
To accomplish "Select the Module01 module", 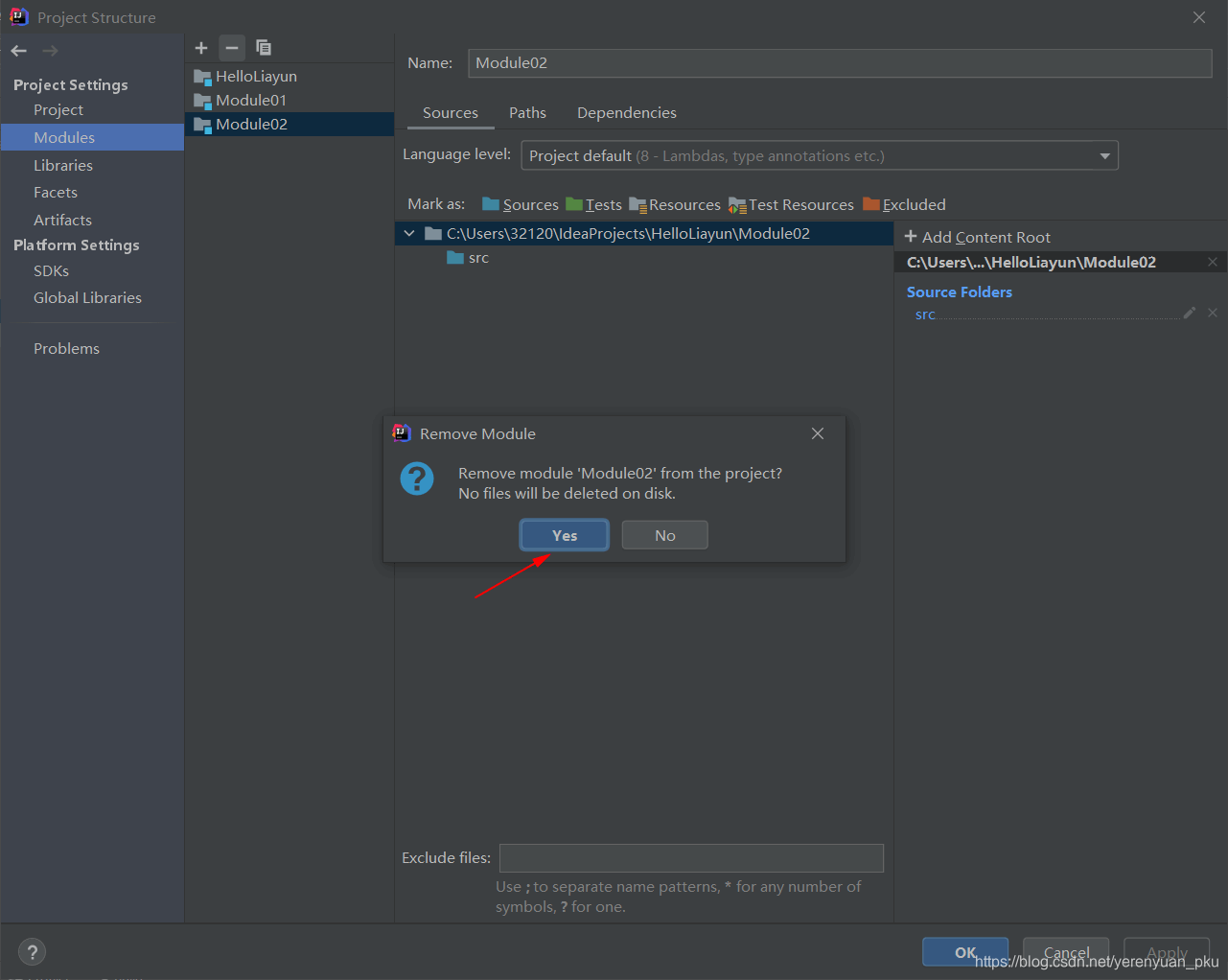I will click(290, 100).
